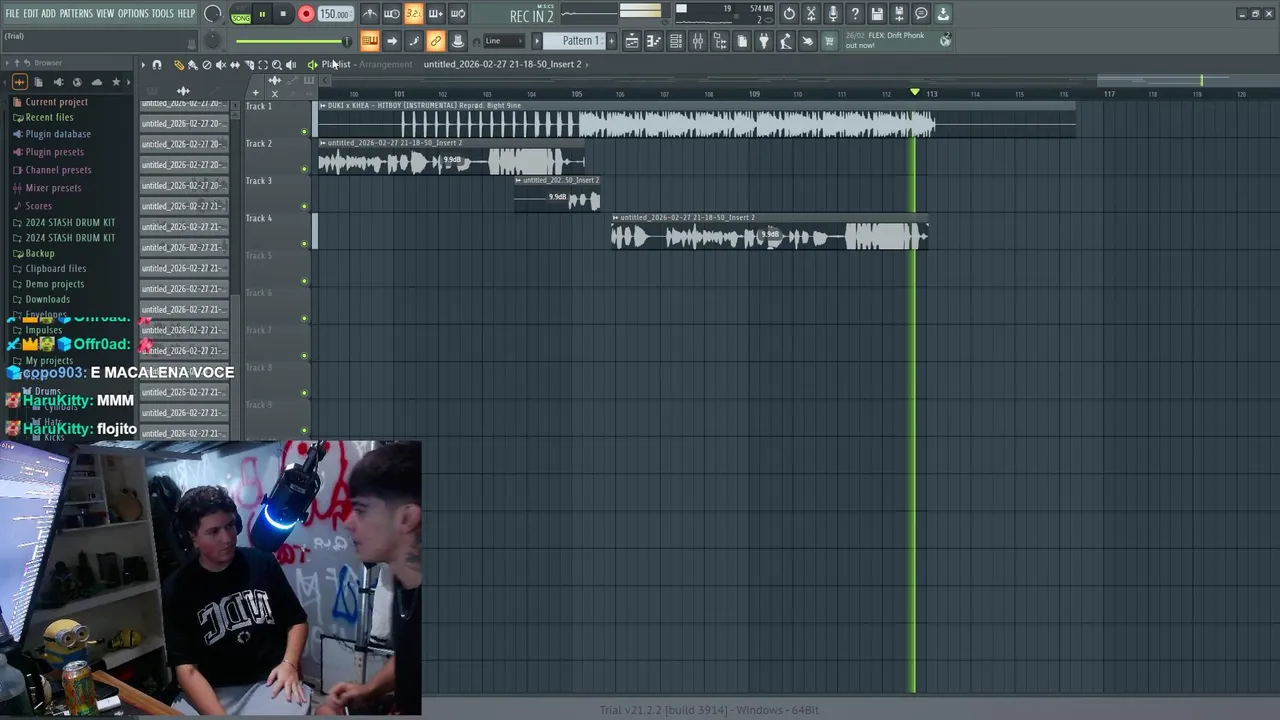The image size is (1280, 720).
Task: Expand Plugin database folder
Action: [58, 134]
